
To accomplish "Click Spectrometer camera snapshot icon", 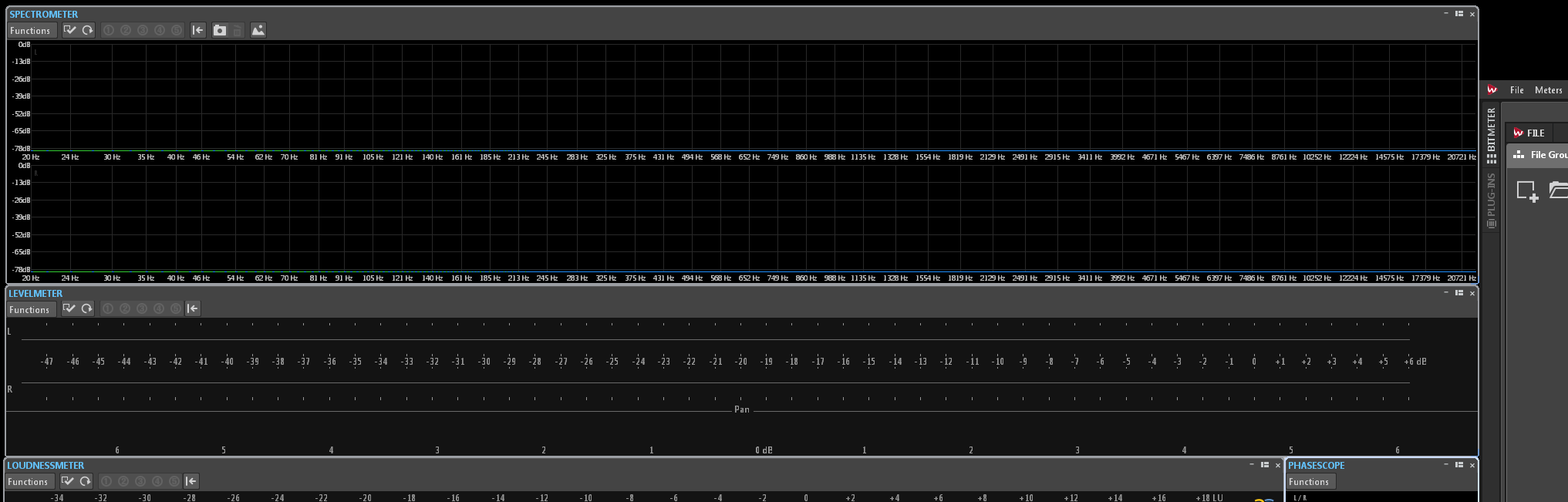I will [x=220, y=30].
